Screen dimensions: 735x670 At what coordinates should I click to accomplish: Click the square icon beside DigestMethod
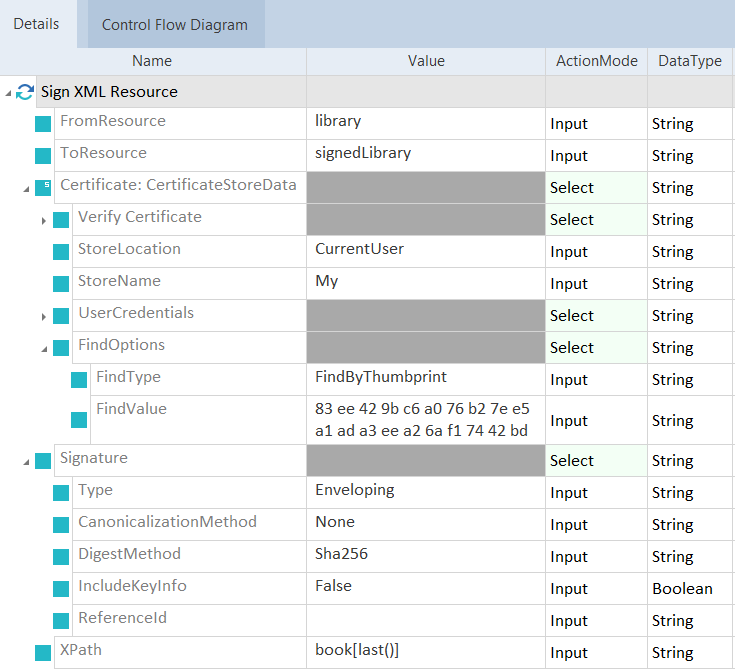[x=61, y=556]
